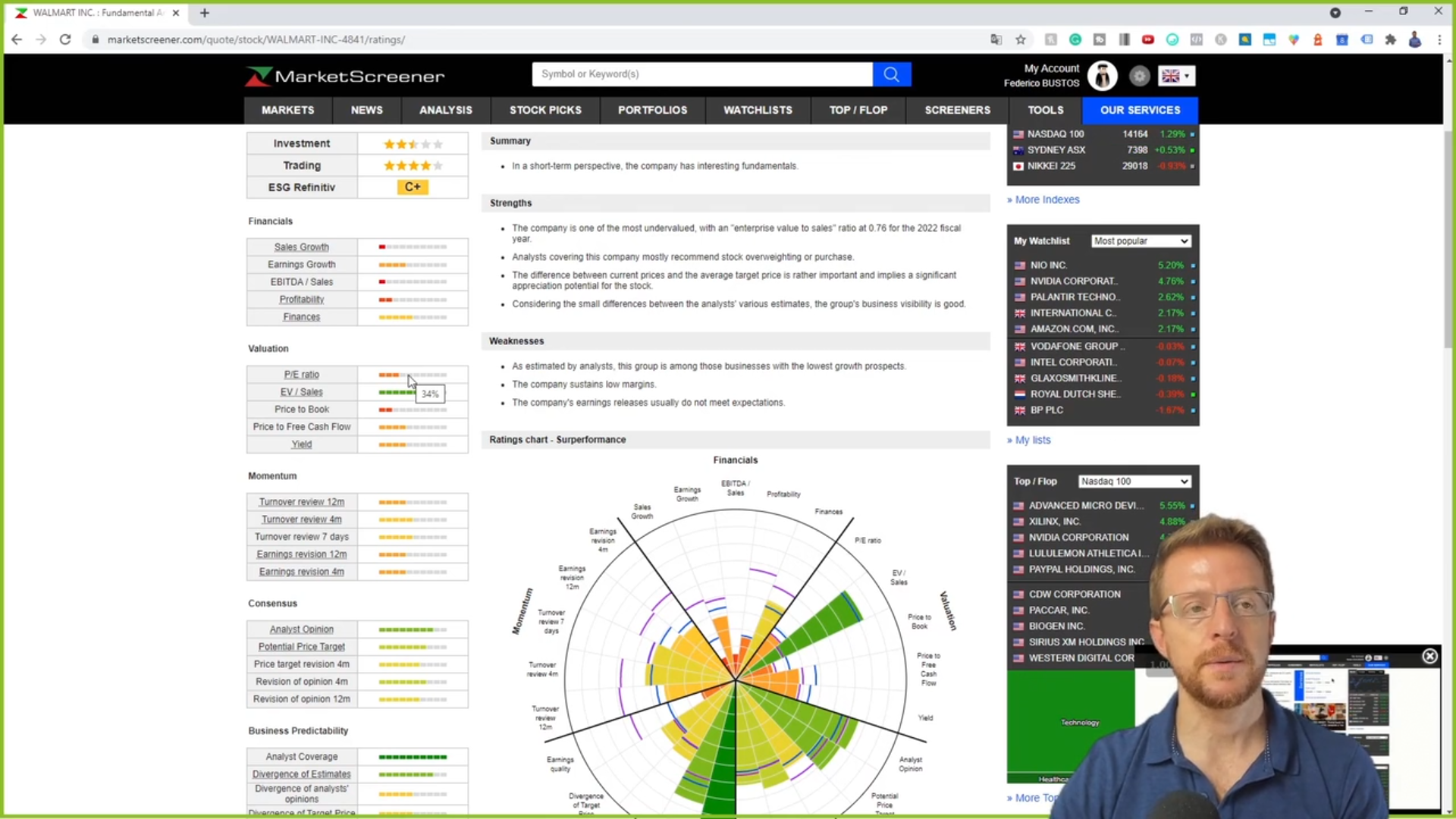The height and width of the screenshot is (819, 1456).
Task: Open the Chrome extensions puzzle icon
Action: pos(1391,39)
